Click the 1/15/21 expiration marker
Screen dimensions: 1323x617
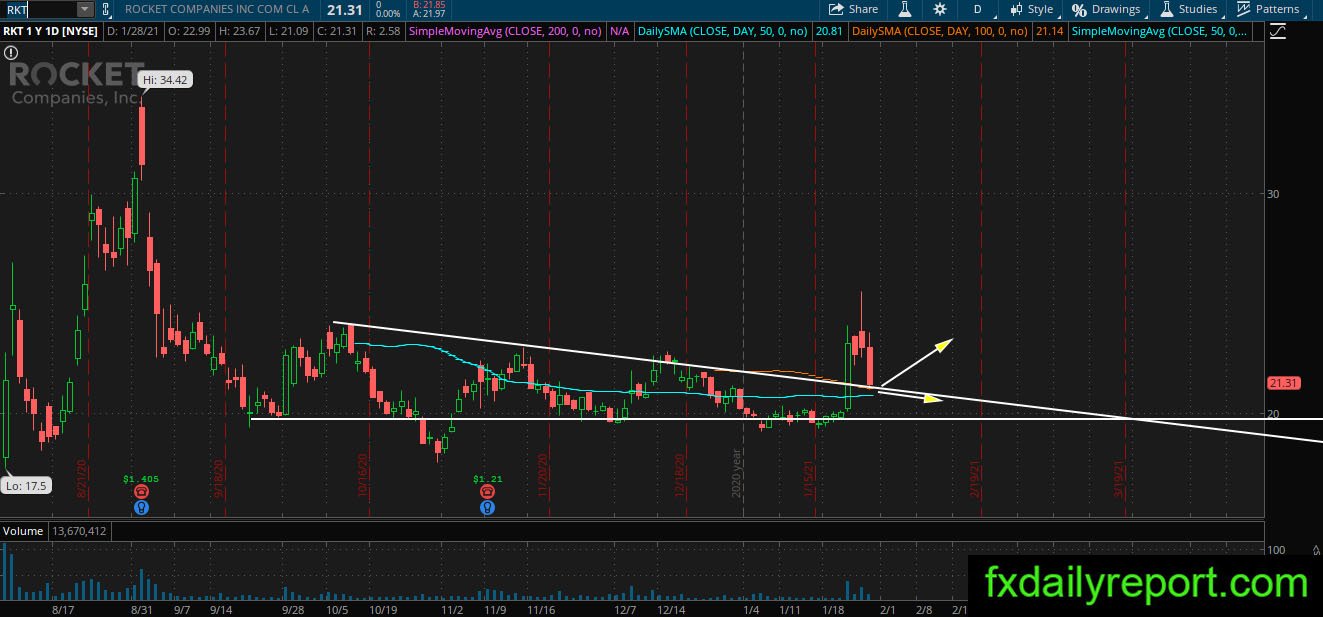[808, 478]
